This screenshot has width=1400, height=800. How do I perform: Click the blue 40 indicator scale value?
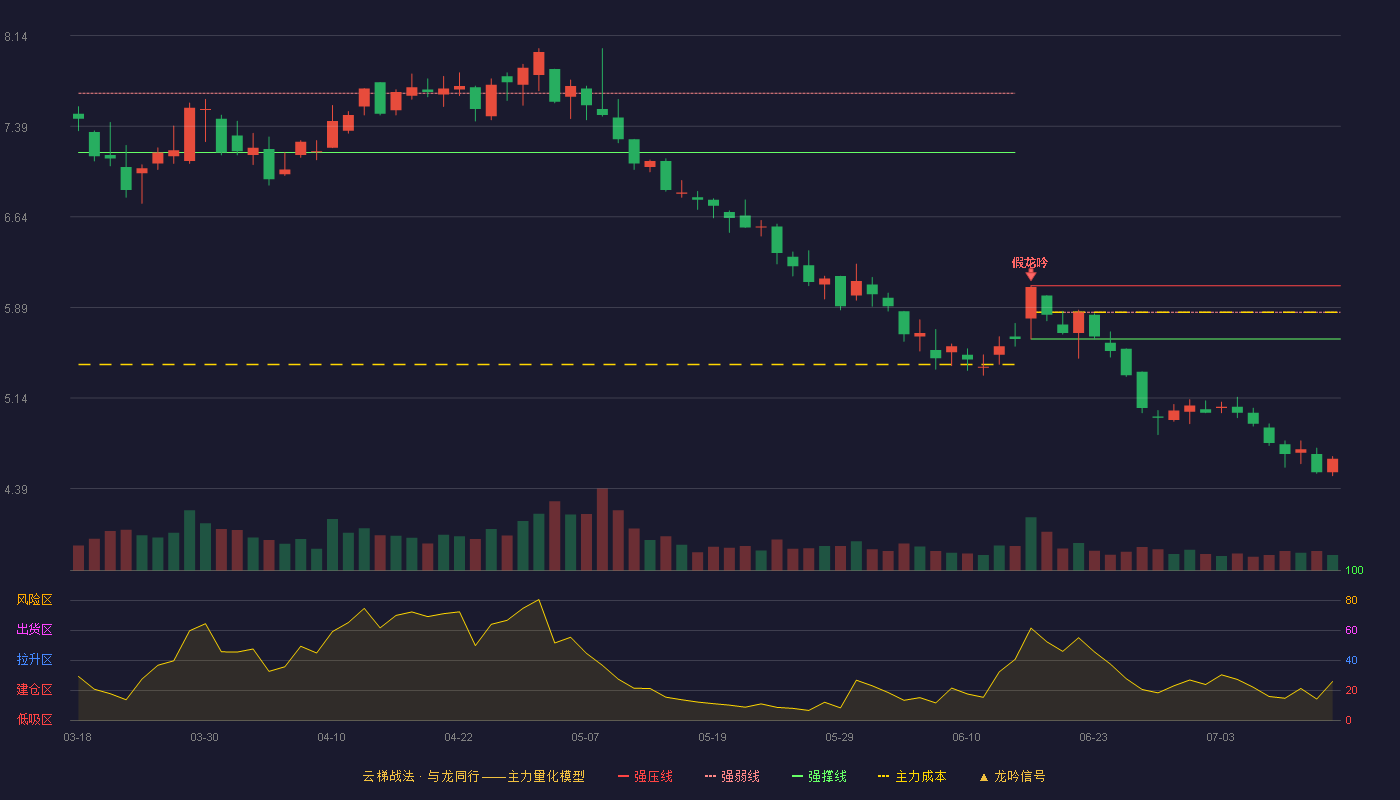(1351, 660)
